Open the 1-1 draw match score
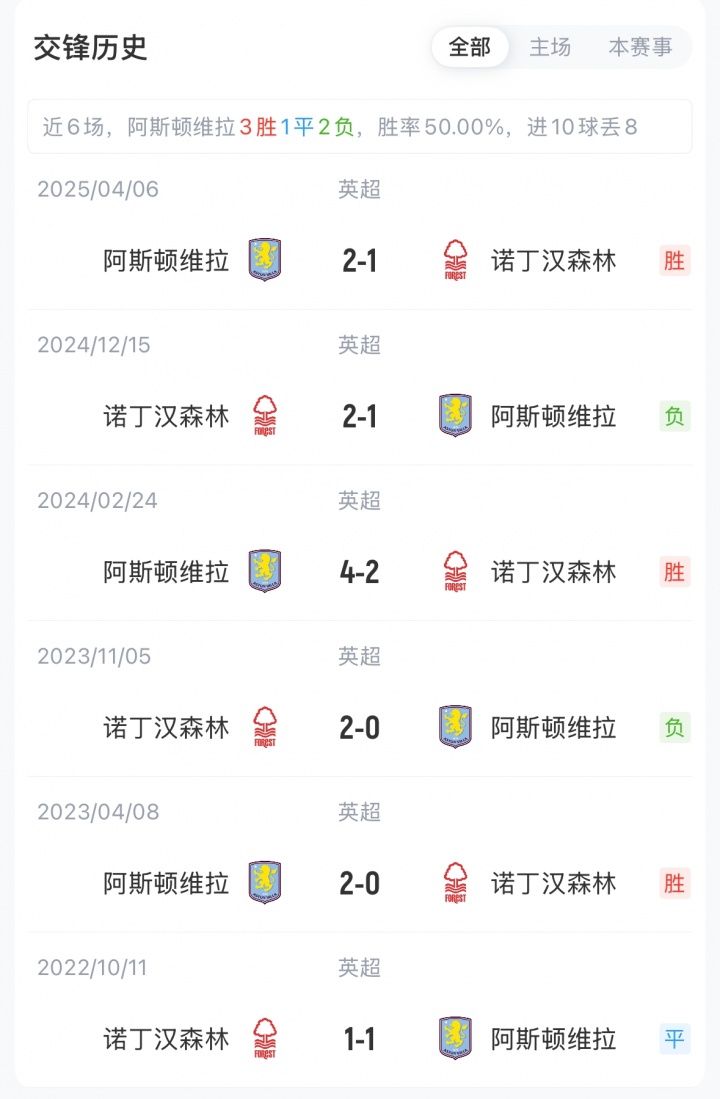 (360, 1040)
